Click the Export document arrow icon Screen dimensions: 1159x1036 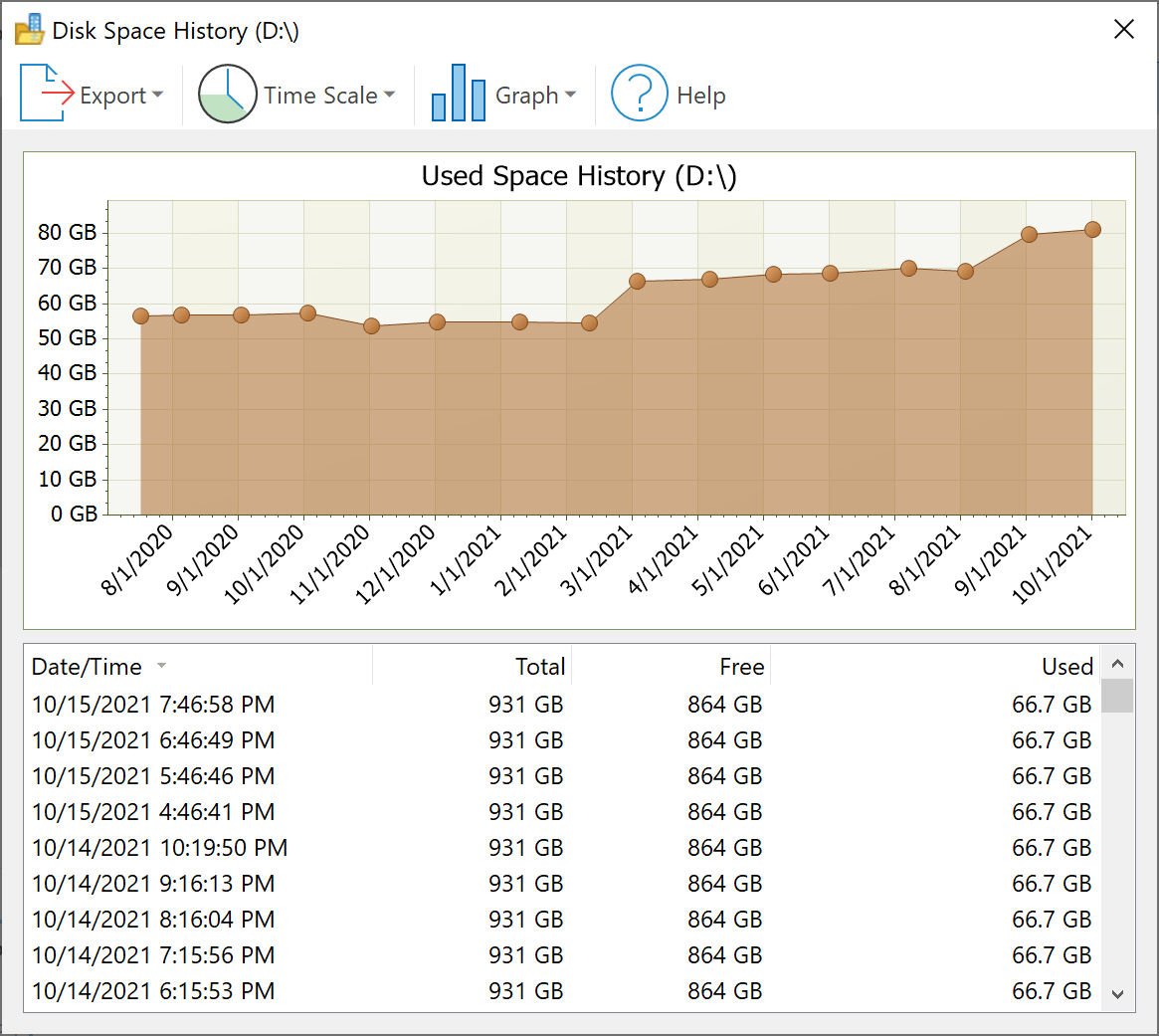47,94
